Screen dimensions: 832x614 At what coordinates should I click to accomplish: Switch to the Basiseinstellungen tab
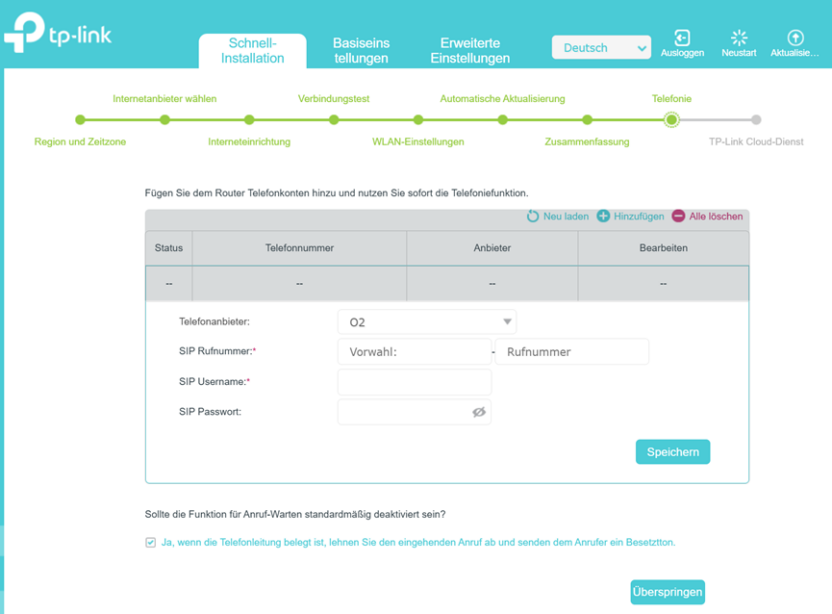click(361, 50)
